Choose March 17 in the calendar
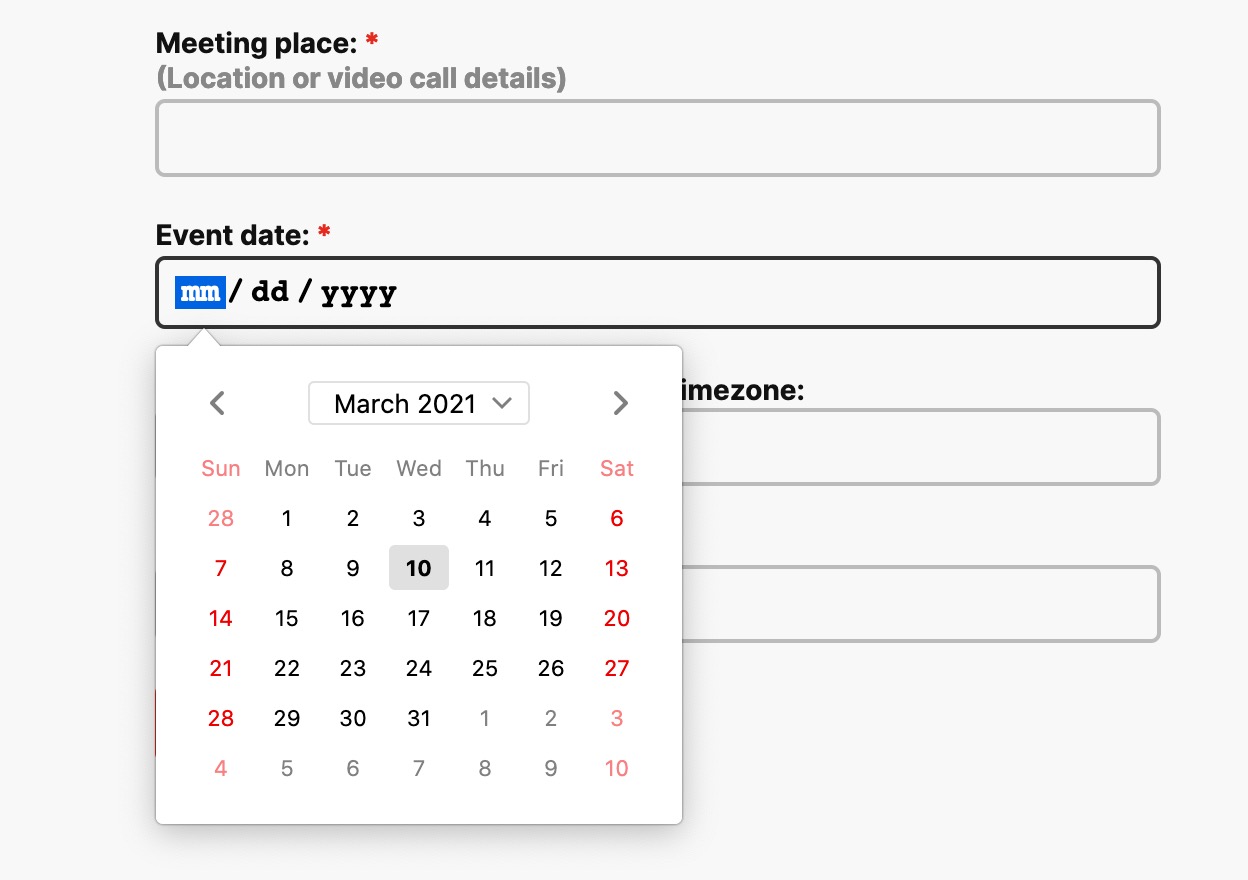The width and height of the screenshot is (1248, 880). tap(419, 618)
